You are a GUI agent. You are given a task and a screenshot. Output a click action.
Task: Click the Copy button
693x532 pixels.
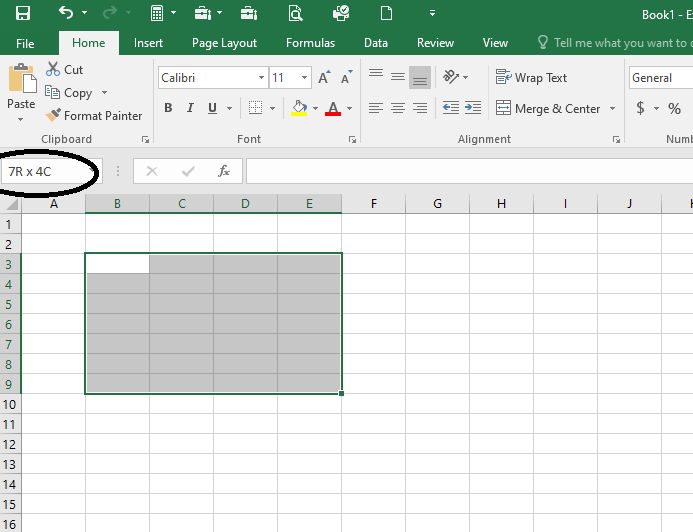(69, 93)
